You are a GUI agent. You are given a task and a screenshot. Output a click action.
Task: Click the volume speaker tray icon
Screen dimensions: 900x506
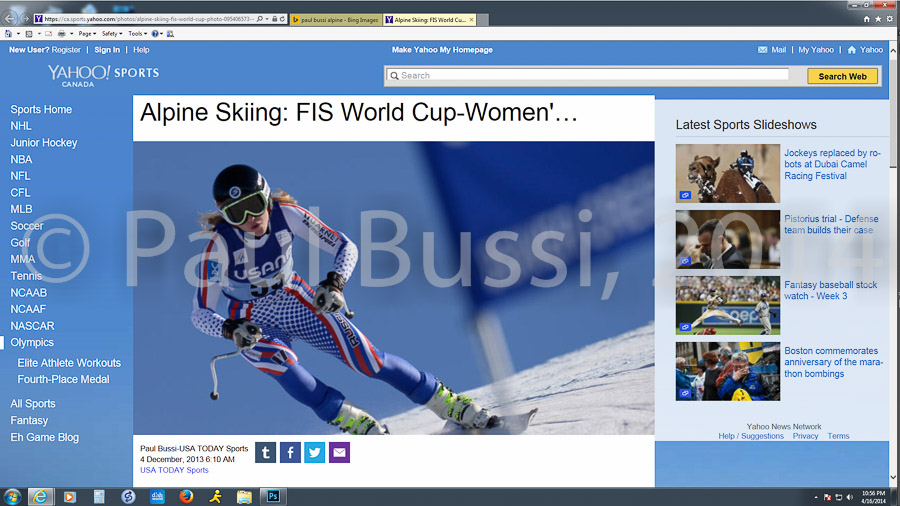click(x=850, y=497)
